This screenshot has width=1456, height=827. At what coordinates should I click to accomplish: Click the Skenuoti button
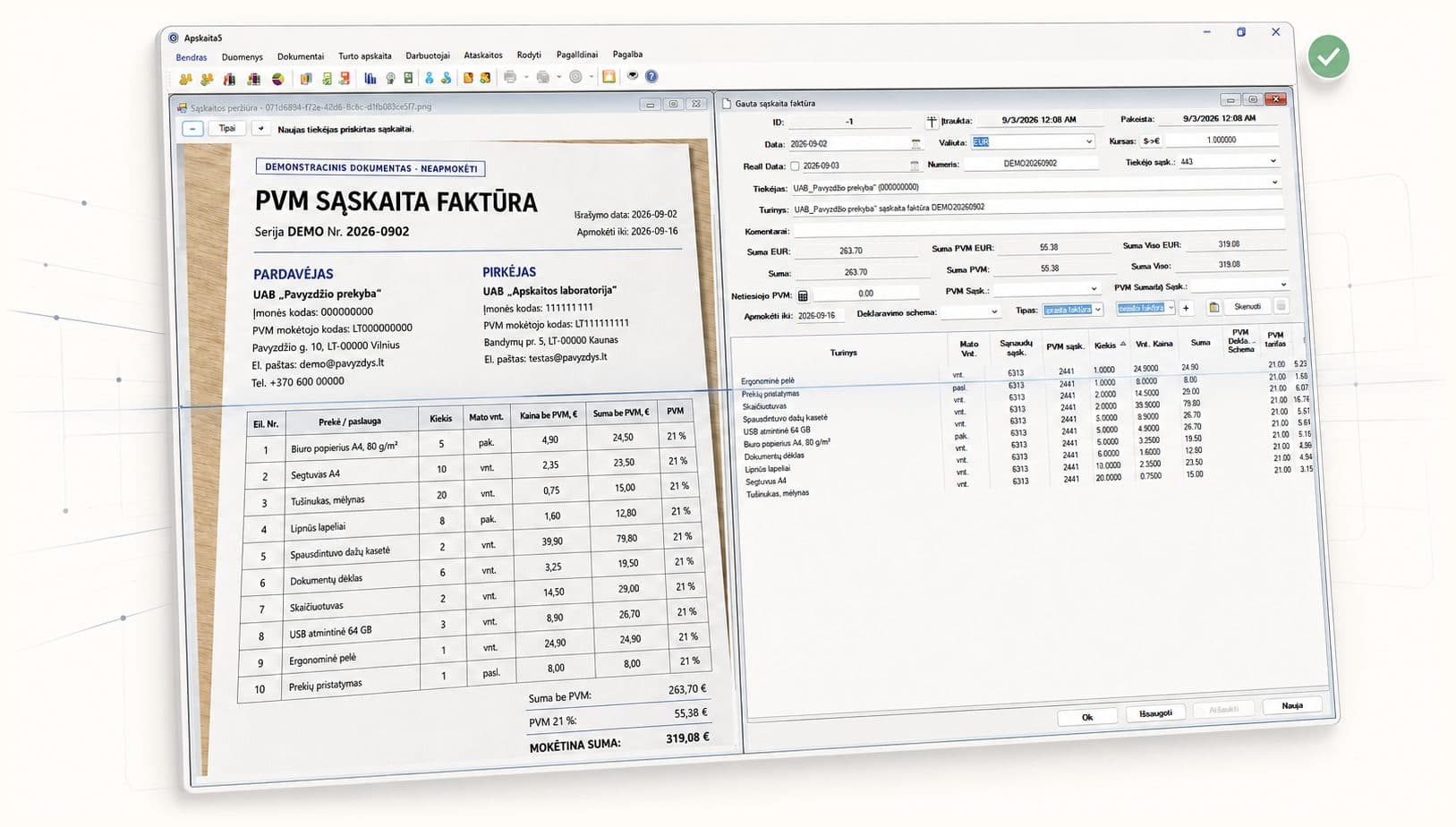click(1247, 307)
